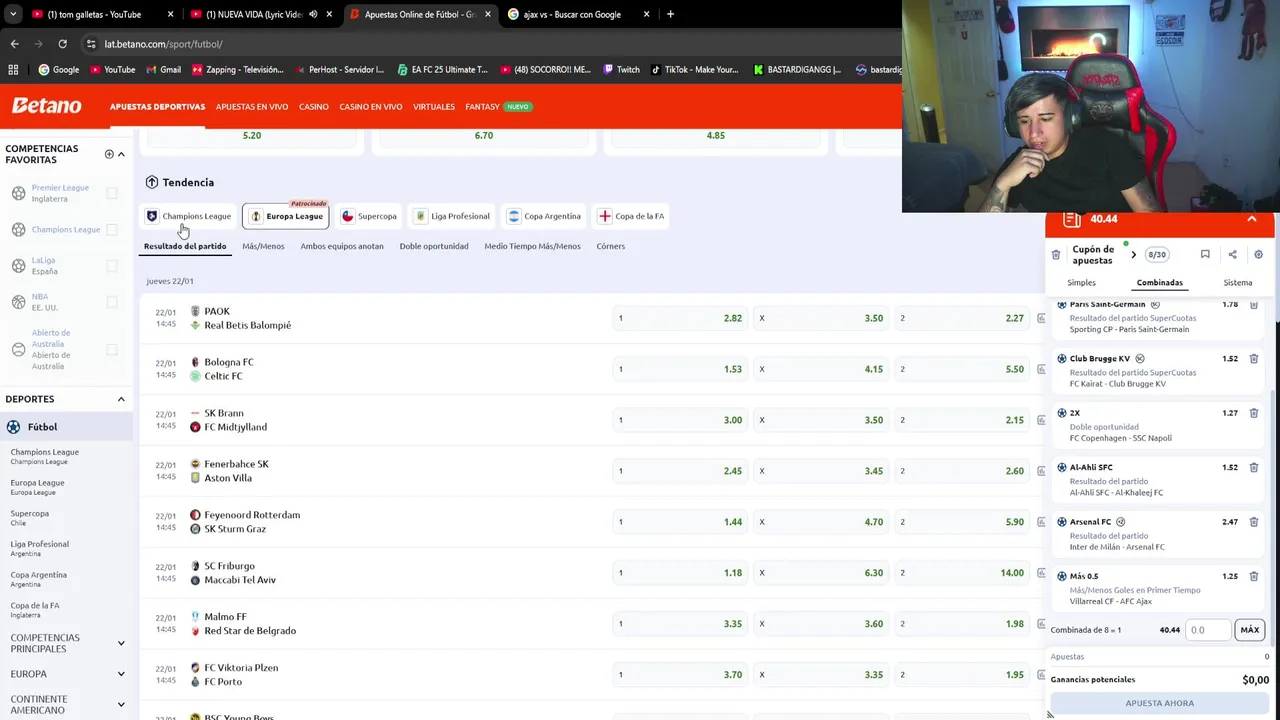Viewport: 1280px width, 720px height.
Task: Select the Supercopa trend chip
Action: 369,216
